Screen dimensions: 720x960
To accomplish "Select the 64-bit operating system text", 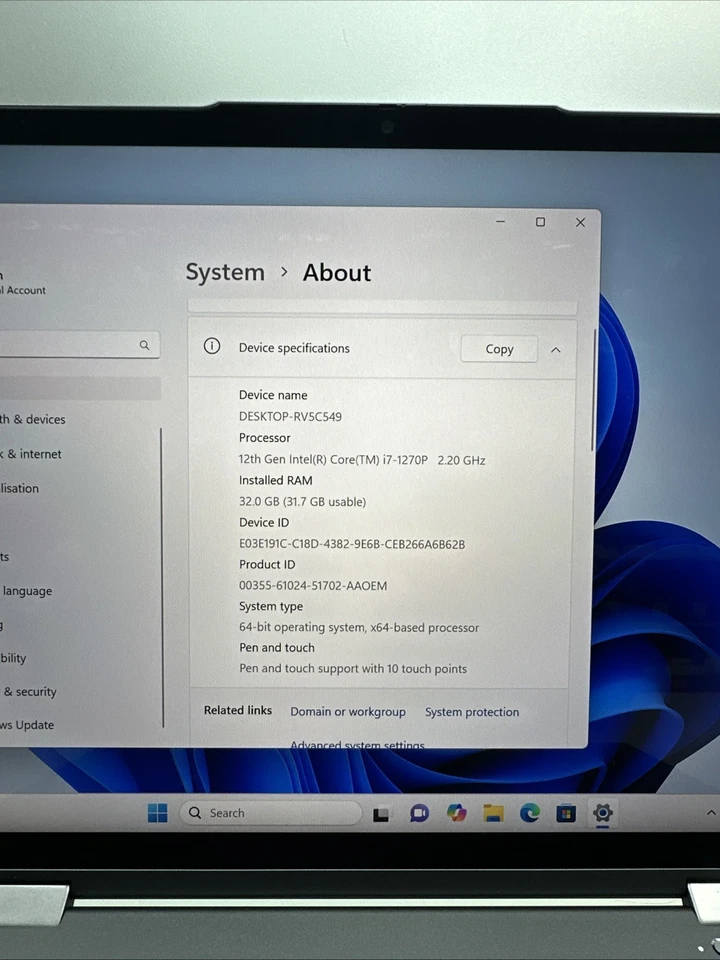I will tap(359, 628).
